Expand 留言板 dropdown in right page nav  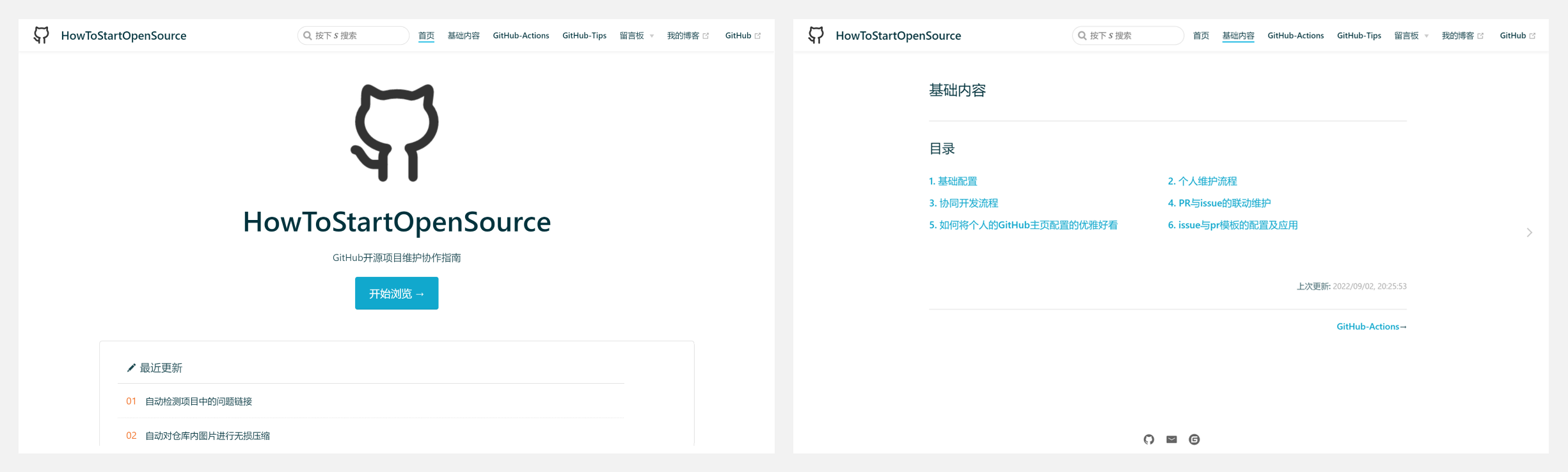(x=1411, y=36)
